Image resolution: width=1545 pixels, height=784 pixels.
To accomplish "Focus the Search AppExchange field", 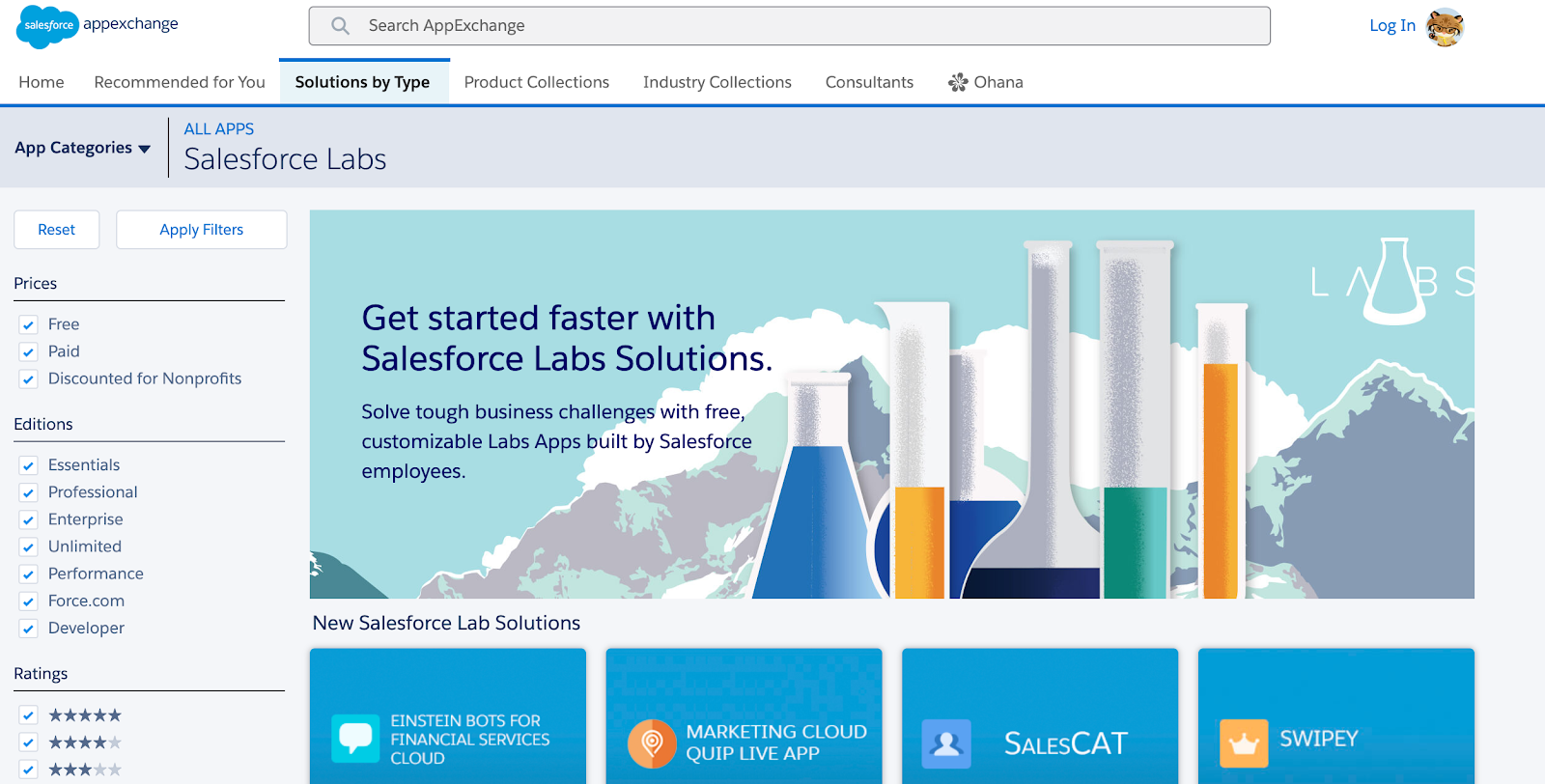I will (x=790, y=26).
